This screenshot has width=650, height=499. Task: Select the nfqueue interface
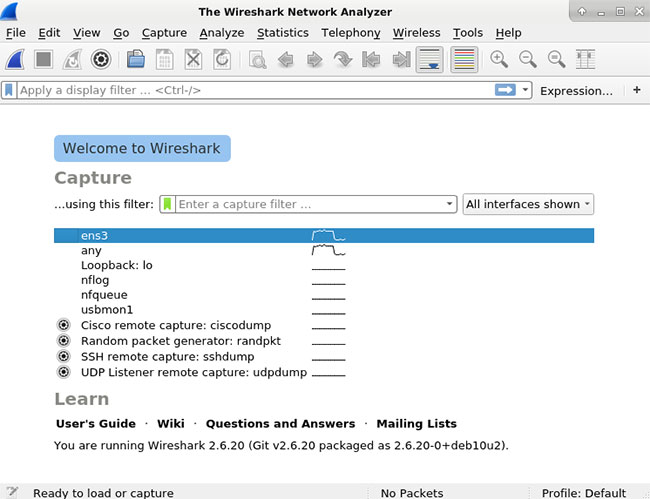324,295
